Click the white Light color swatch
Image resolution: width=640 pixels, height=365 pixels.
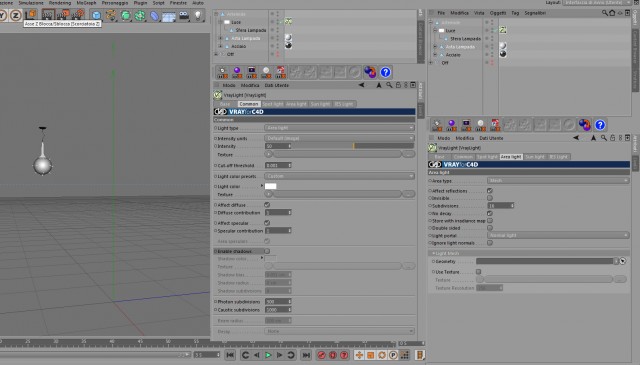click(271, 186)
